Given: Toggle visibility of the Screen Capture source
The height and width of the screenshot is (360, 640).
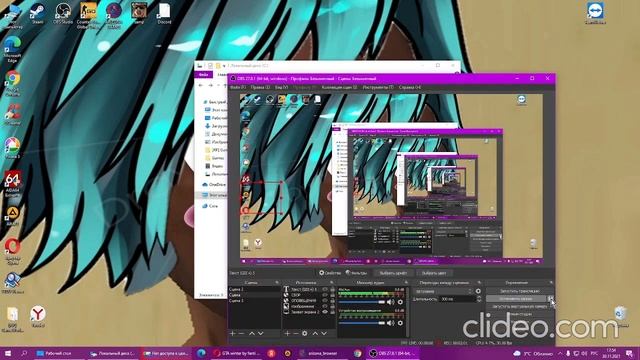Looking at the screenshot, I should (x=325, y=312).
